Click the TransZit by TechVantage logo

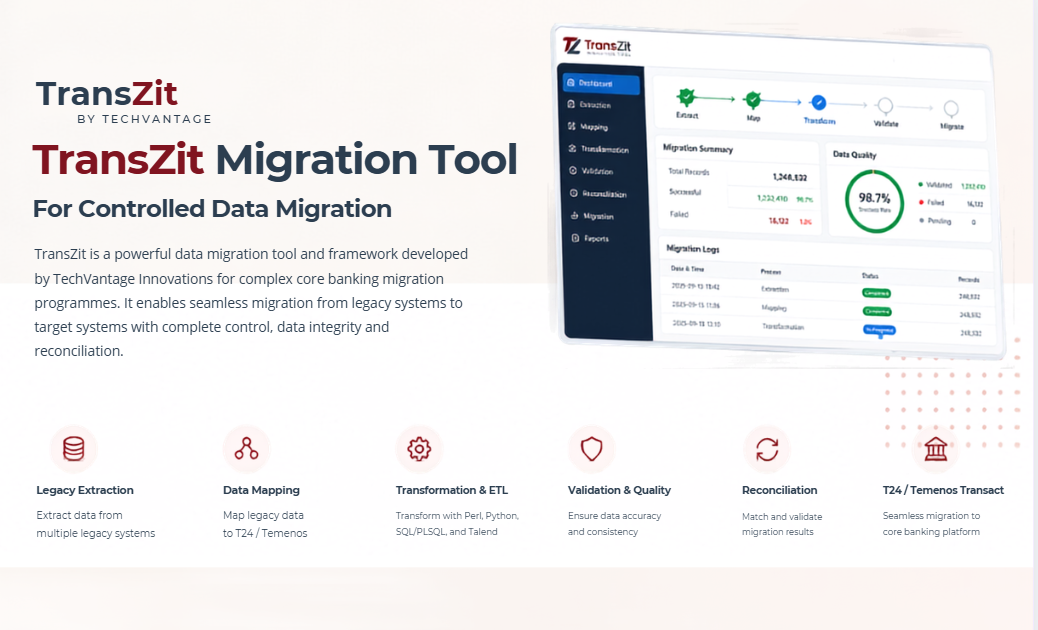[124, 101]
